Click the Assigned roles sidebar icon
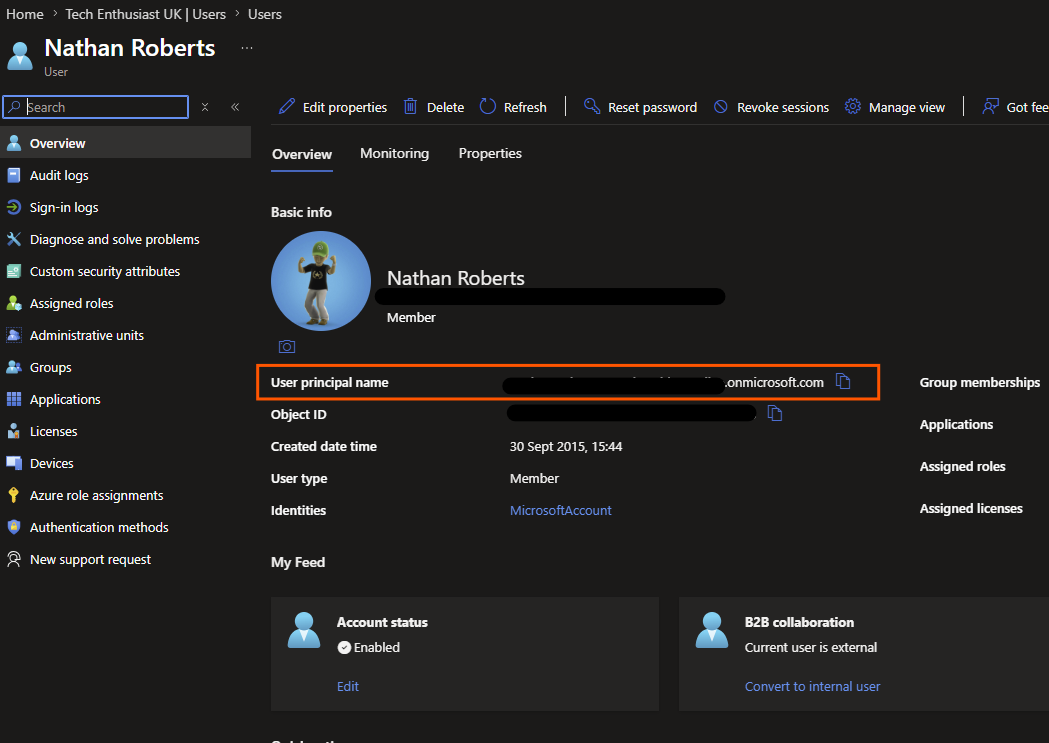This screenshot has height=743, width=1049. [13, 304]
